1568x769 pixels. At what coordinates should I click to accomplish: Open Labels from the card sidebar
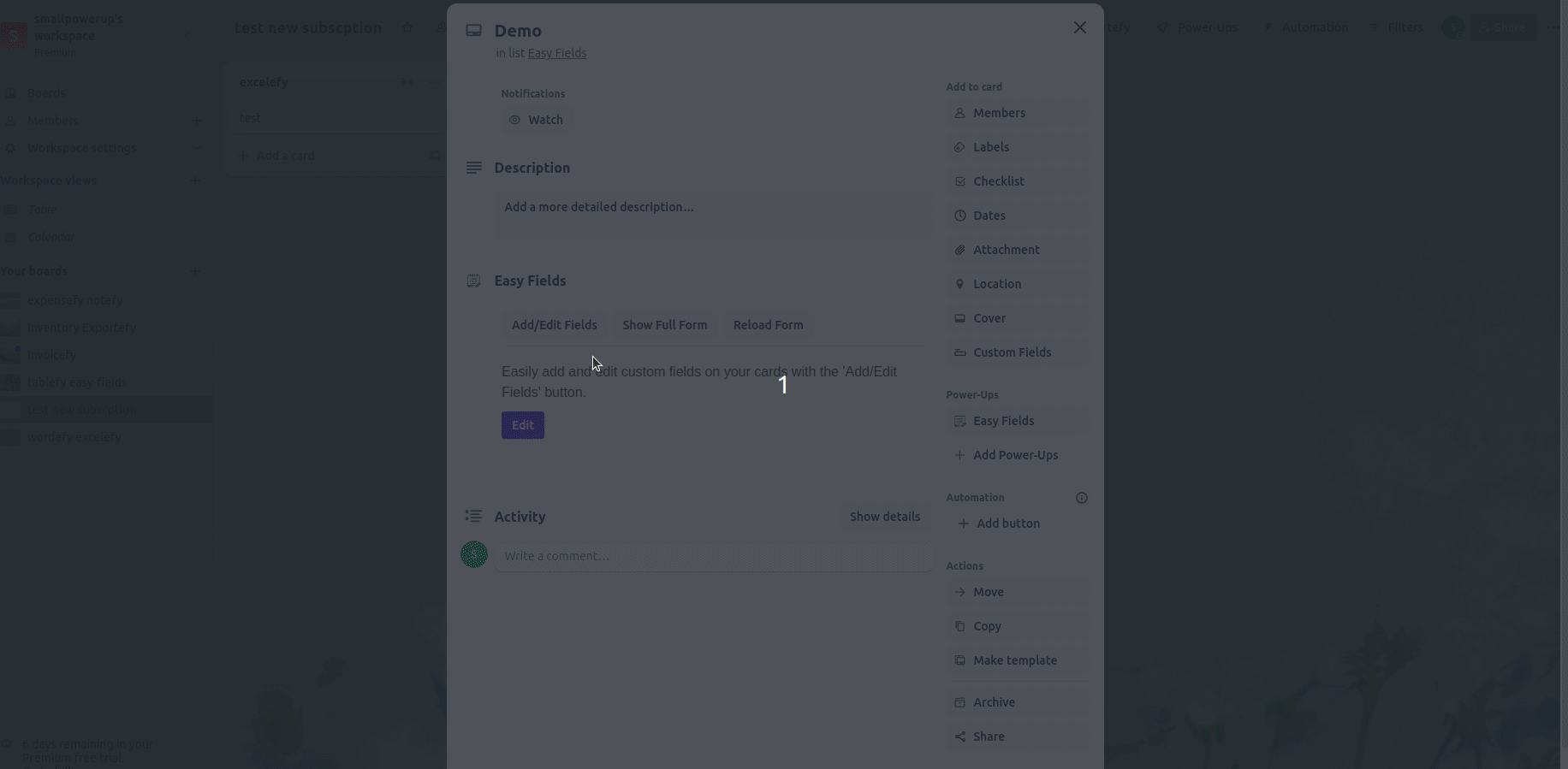pos(990,147)
